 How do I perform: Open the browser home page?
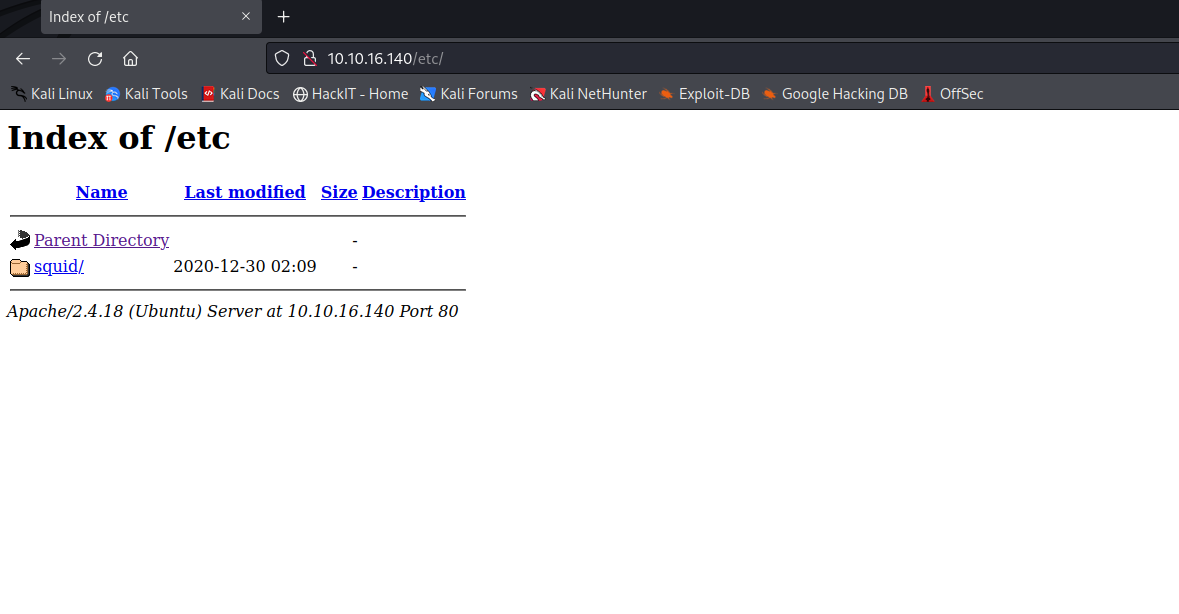pos(131,59)
